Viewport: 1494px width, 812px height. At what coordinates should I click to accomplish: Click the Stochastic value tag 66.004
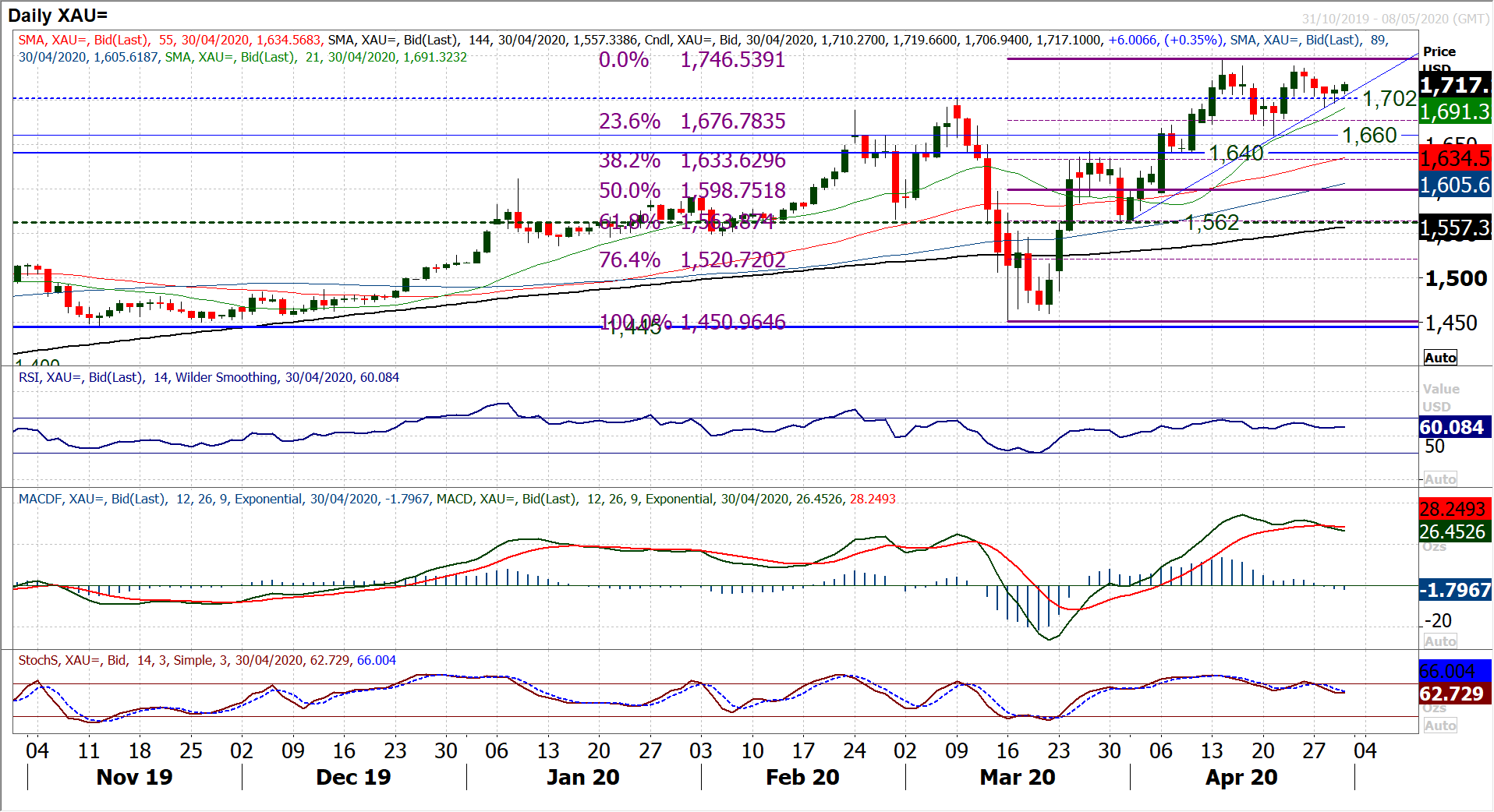[x=1455, y=672]
